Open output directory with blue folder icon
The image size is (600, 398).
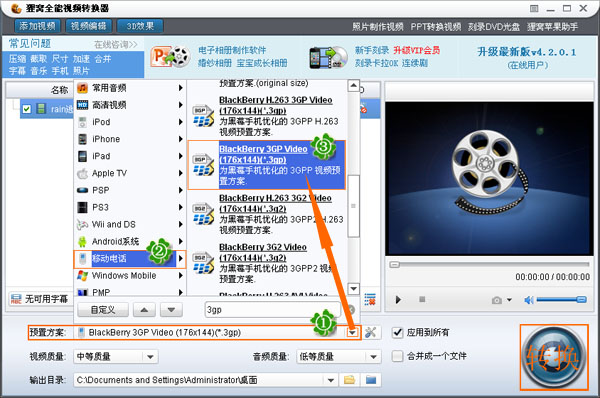pyautogui.click(x=371, y=380)
